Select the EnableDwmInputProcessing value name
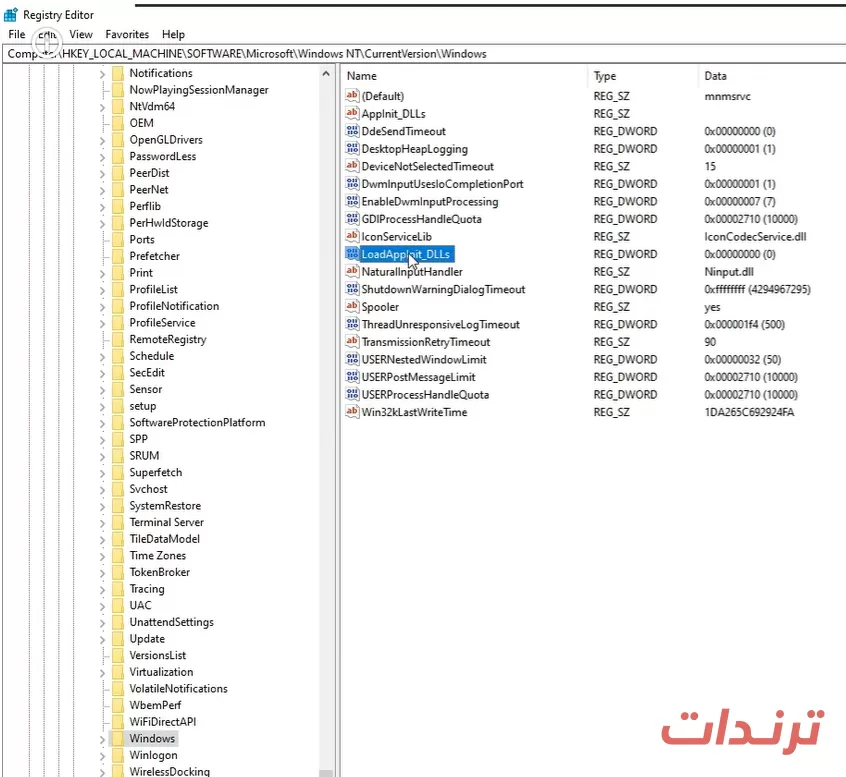 [429, 201]
